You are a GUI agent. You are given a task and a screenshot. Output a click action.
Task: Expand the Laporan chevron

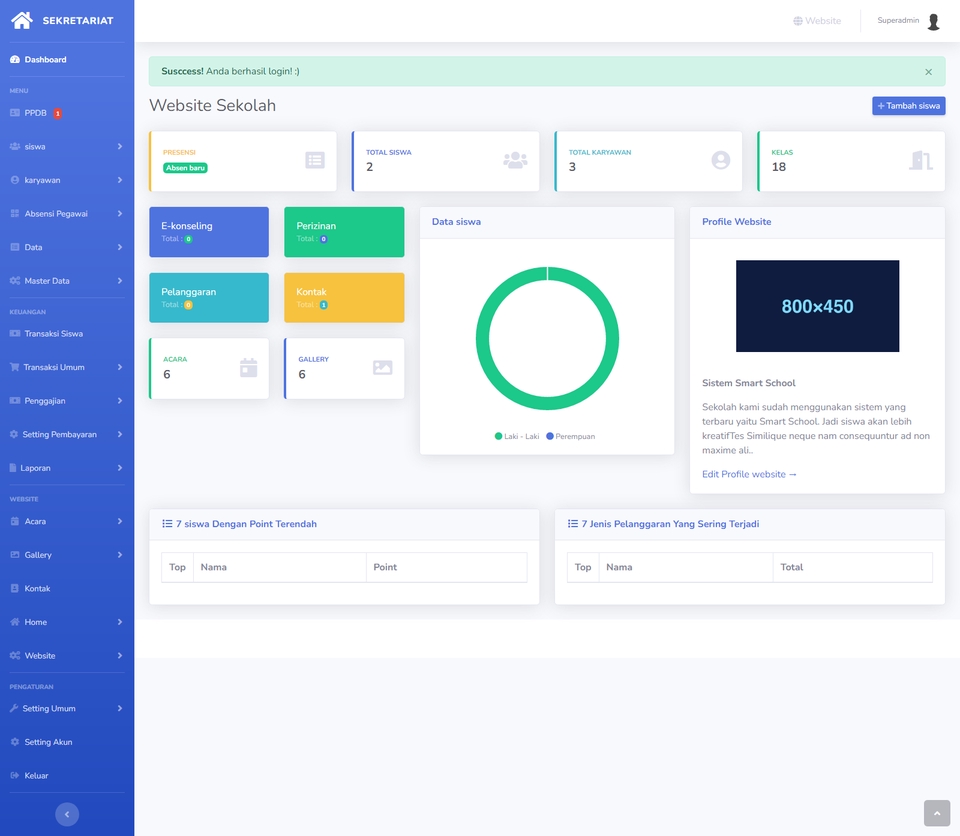click(119, 468)
